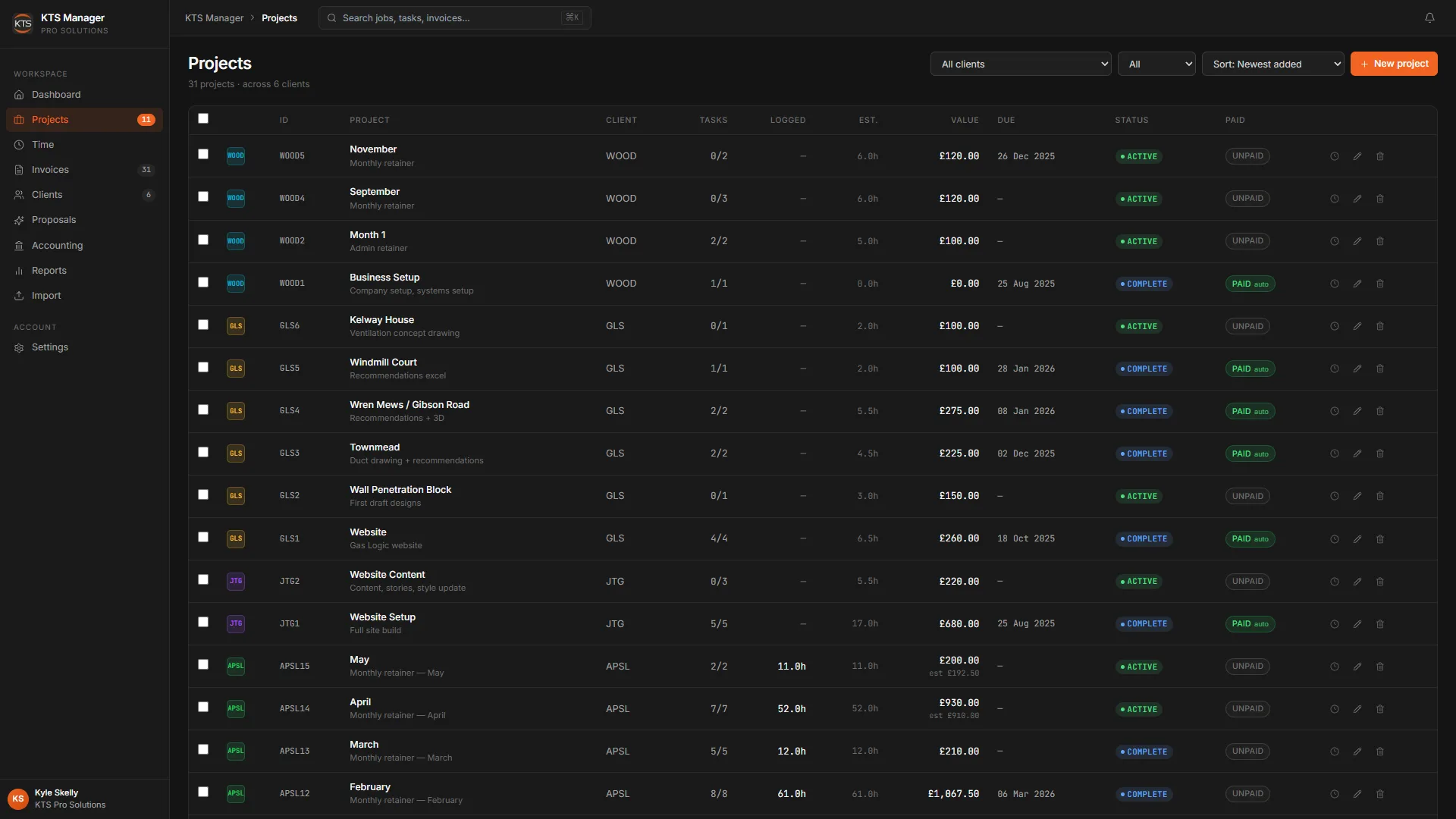Click COMPLETE status on Windmill Court row
The image size is (1456, 819).
tap(1144, 369)
